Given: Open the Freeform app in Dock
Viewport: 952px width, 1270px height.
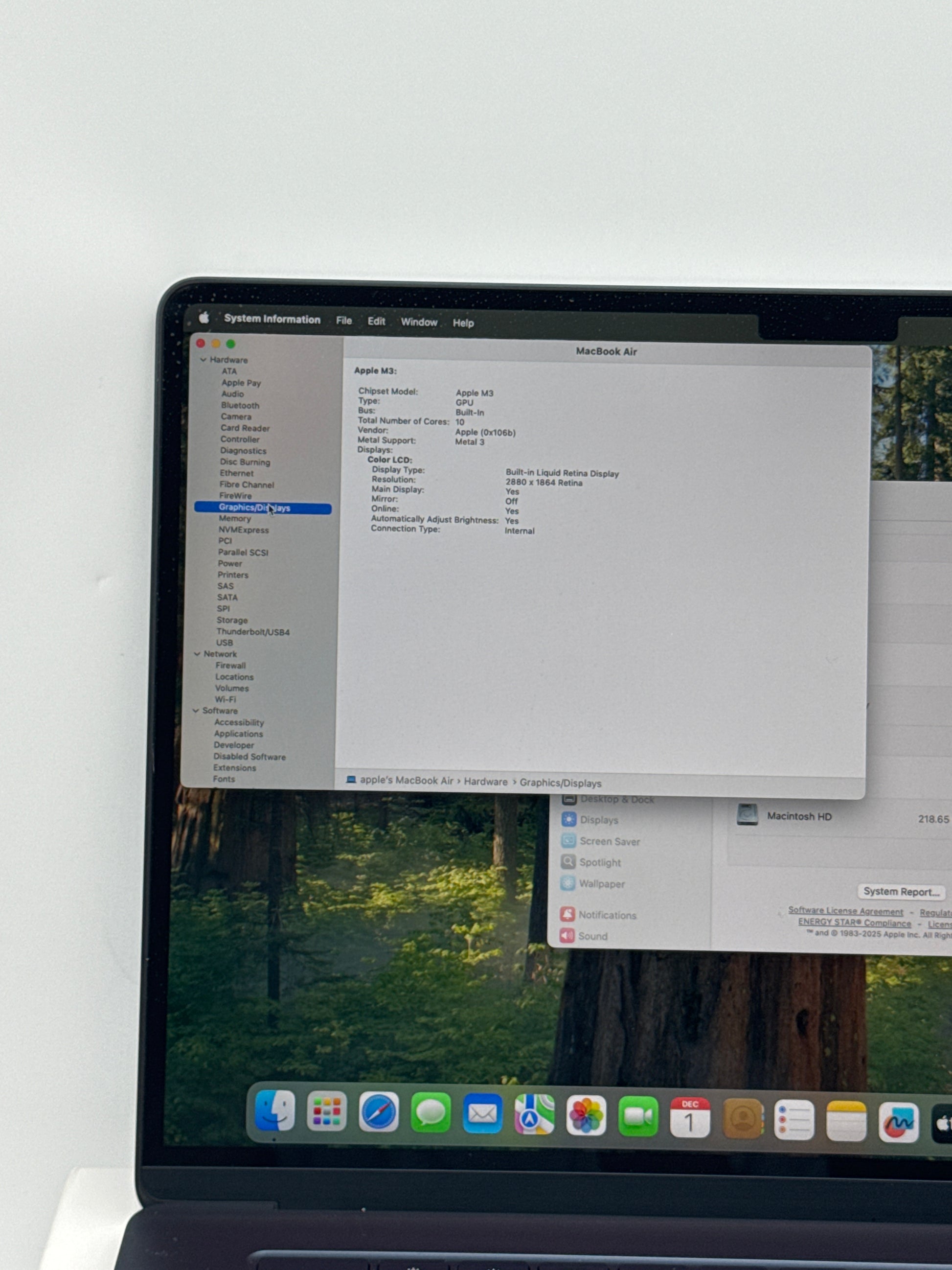Looking at the screenshot, I should point(898,1122).
